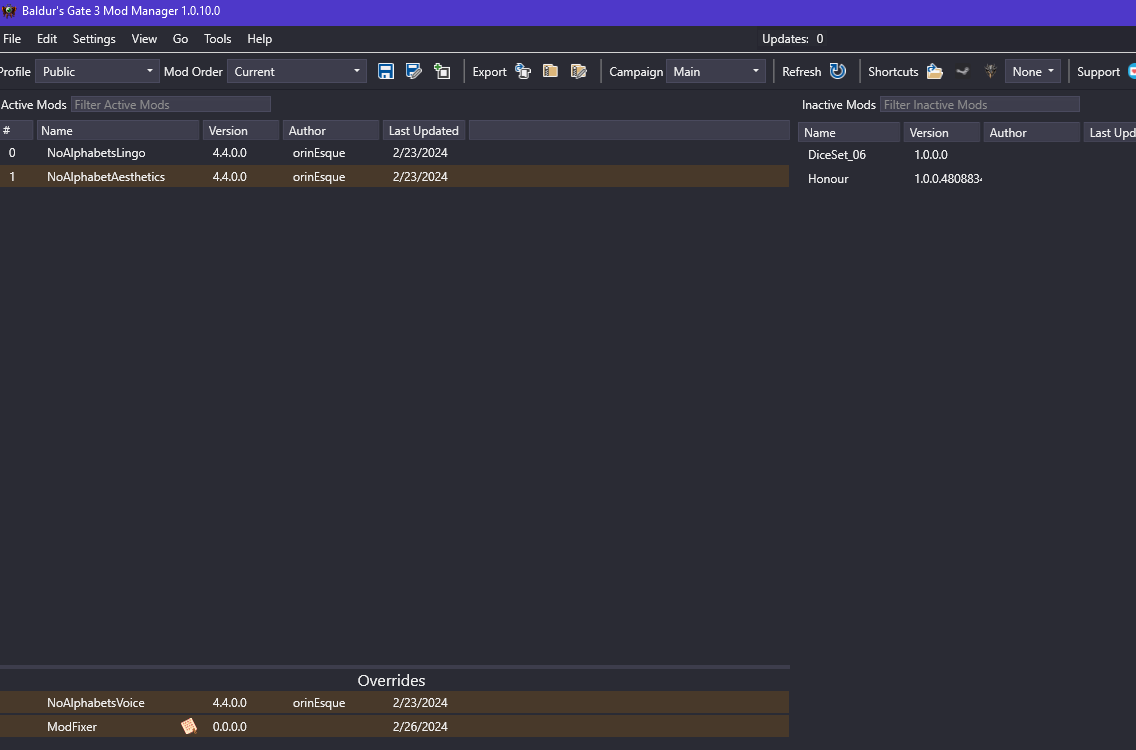Select the NoAlphabetsVoice override row
Screen dimensions: 1136x750
click(395, 702)
